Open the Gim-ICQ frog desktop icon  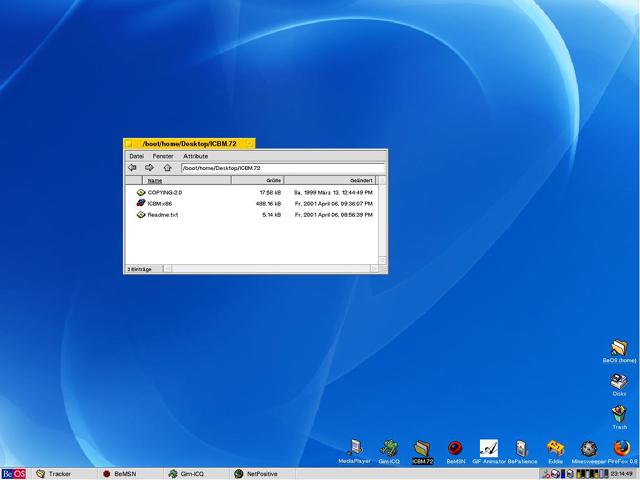point(389,448)
